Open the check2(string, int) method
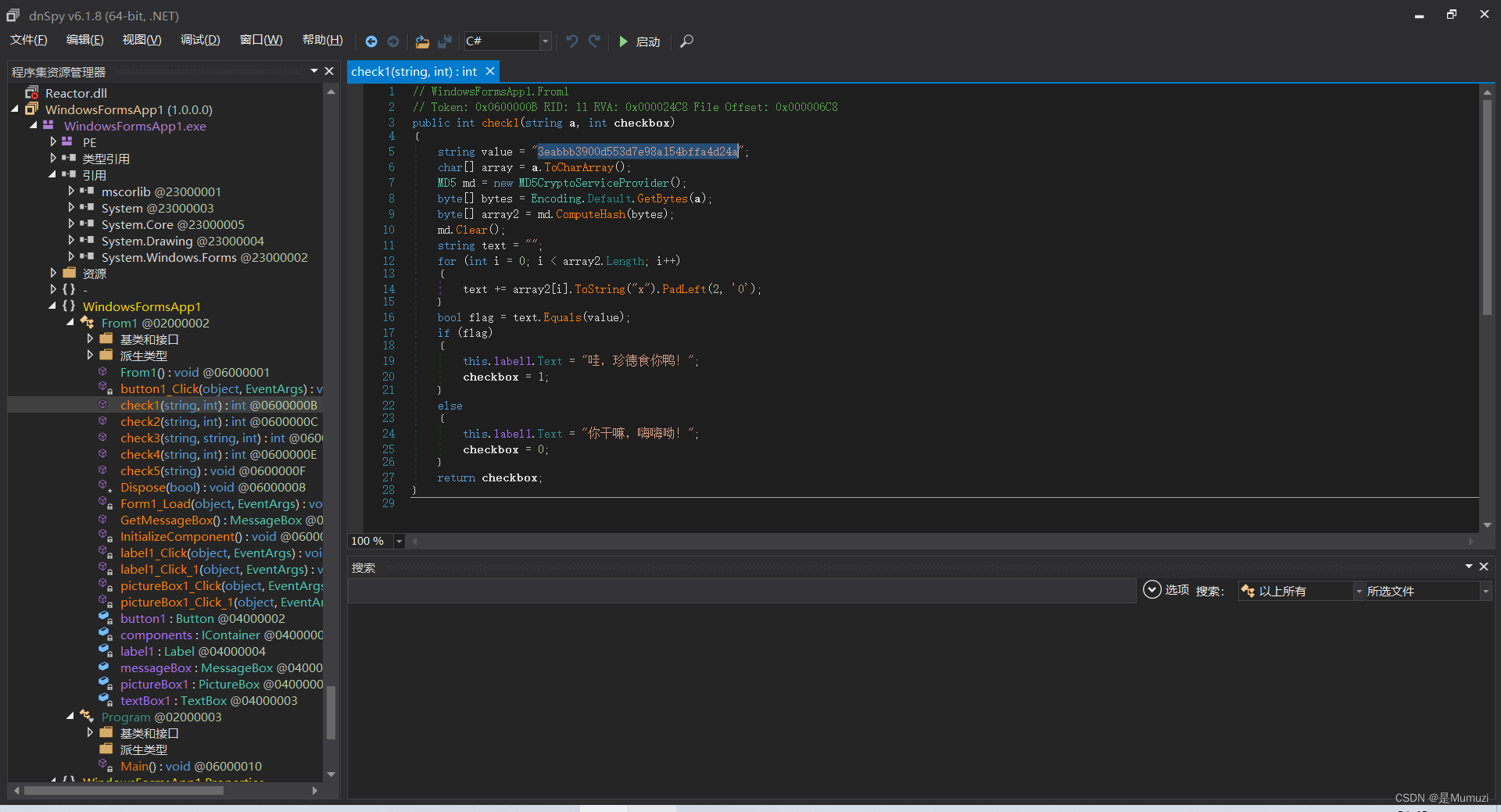The height and width of the screenshot is (812, 1501). [219, 421]
